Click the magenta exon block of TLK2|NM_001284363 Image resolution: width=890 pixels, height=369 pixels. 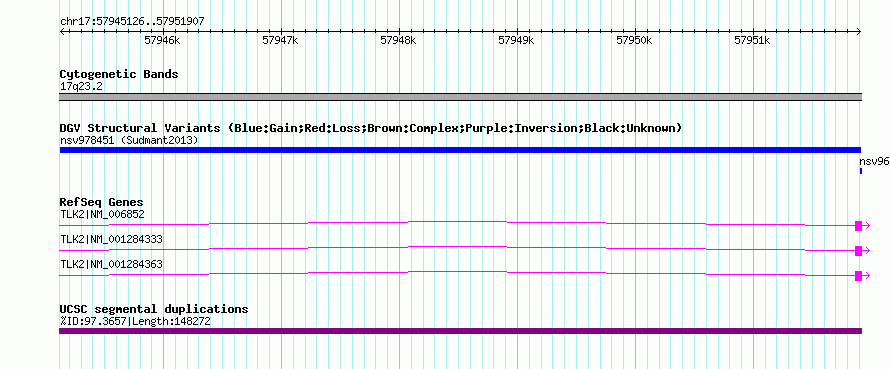858,276
